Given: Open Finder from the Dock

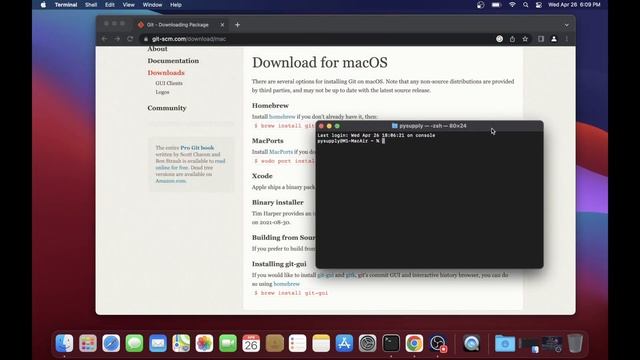Looking at the screenshot, I should click(64, 343).
